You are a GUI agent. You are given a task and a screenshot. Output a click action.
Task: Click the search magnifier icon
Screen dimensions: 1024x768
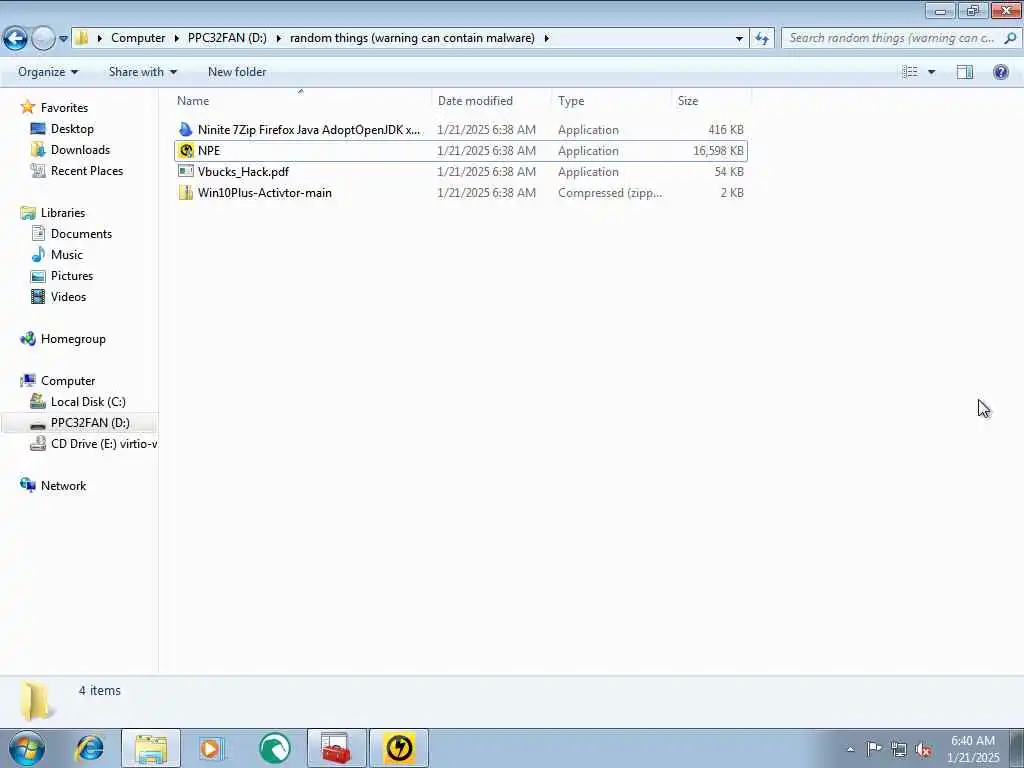1010,38
